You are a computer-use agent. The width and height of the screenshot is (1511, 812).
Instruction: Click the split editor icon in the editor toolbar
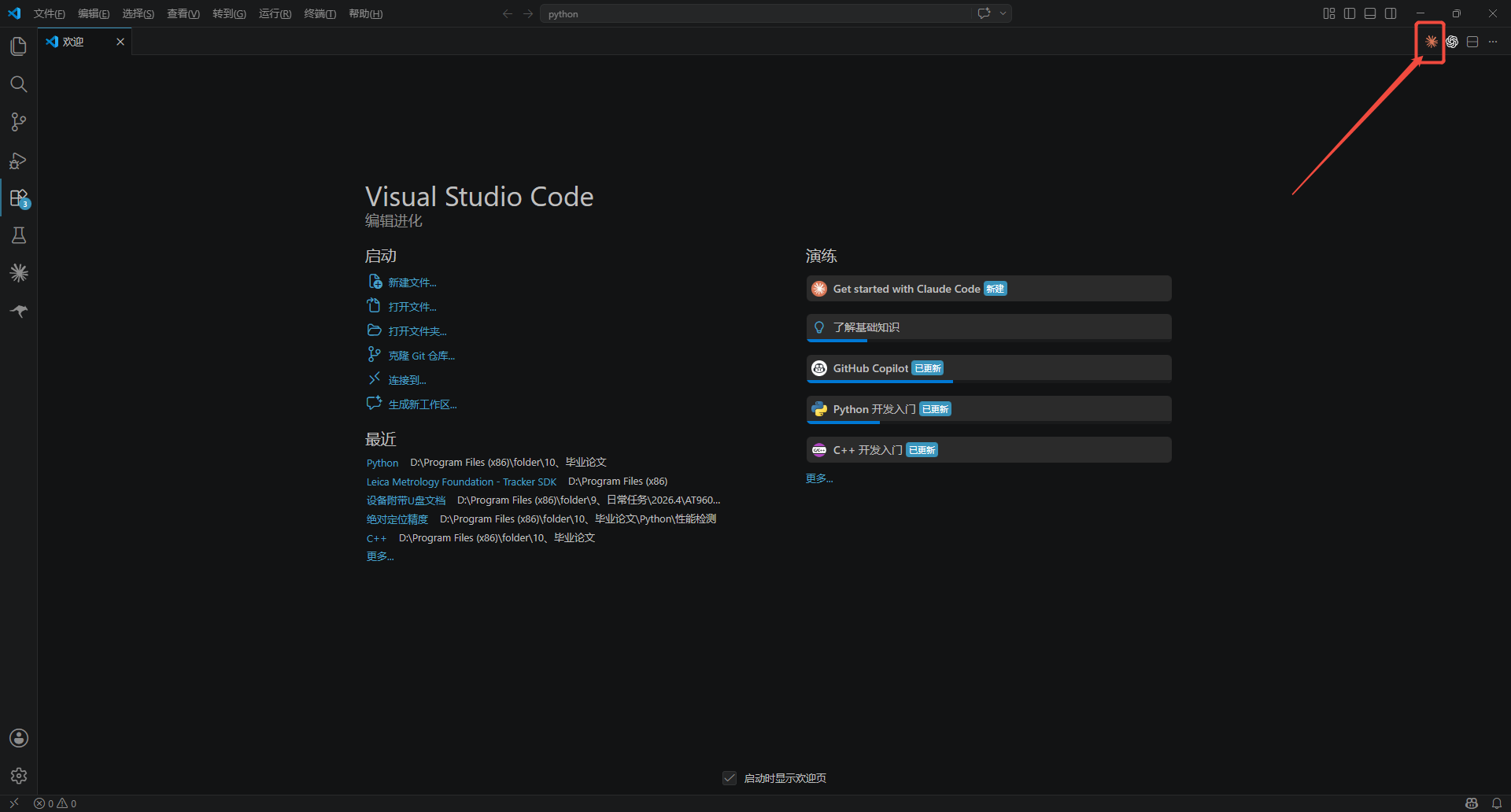click(1472, 42)
